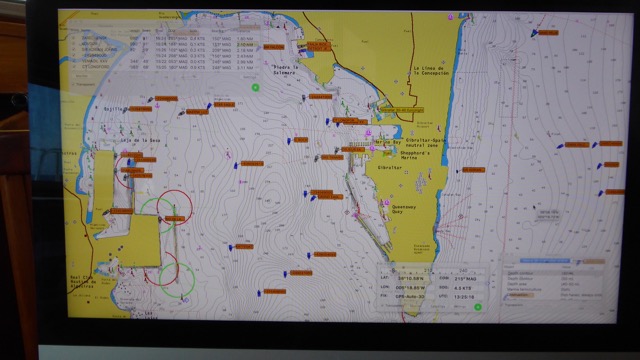This screenshot has height=360, width=640.
Task: Toggle Transparent checkbox in GPS data panel
Action: (383, 305)
